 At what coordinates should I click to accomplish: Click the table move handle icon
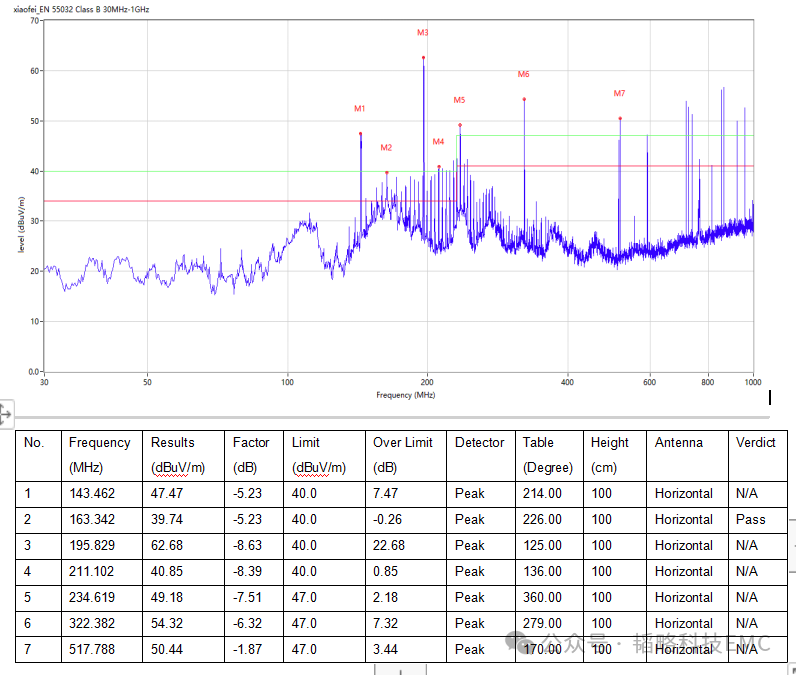click(5, 412)
